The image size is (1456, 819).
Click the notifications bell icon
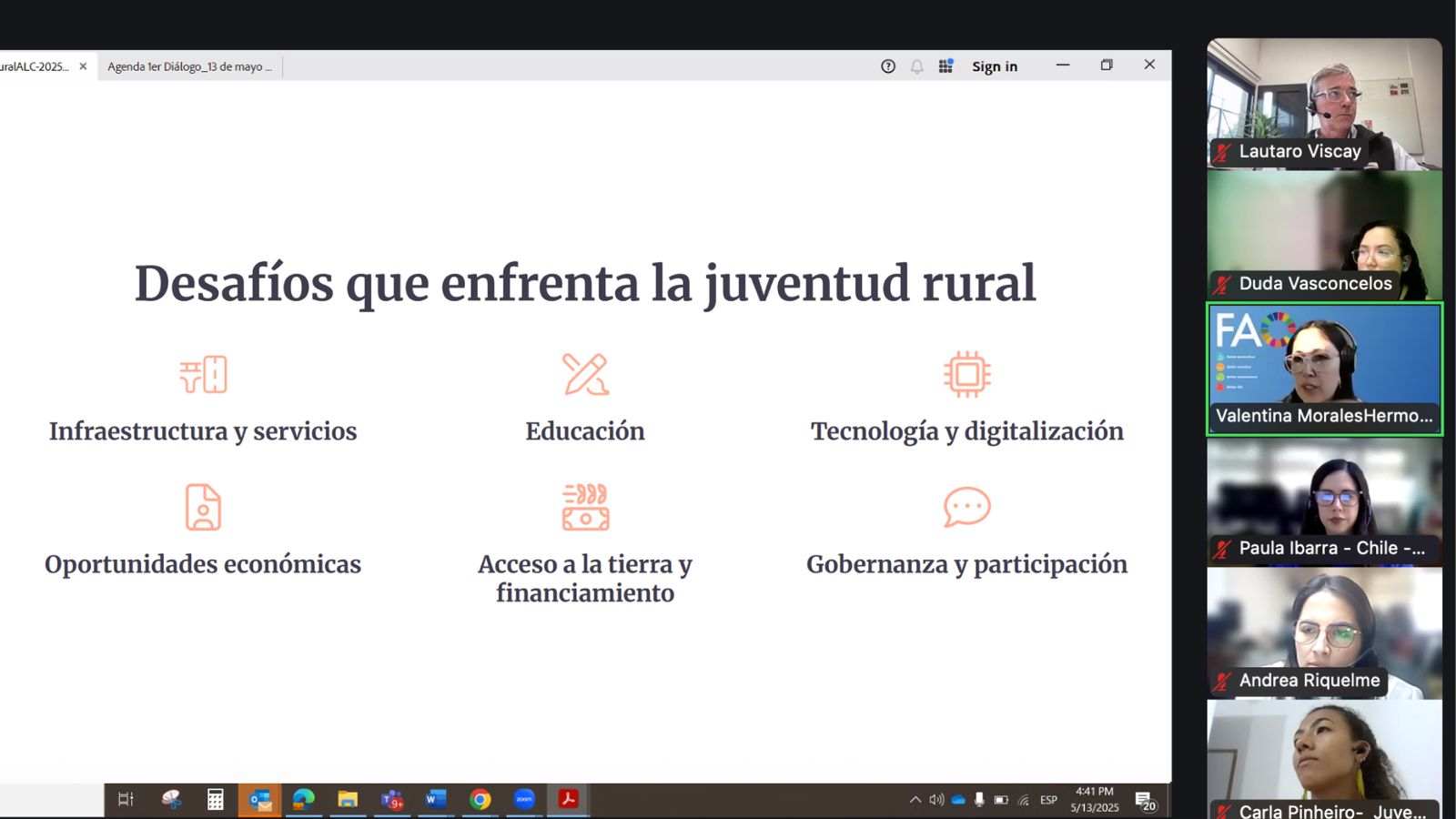pos(916,66)
